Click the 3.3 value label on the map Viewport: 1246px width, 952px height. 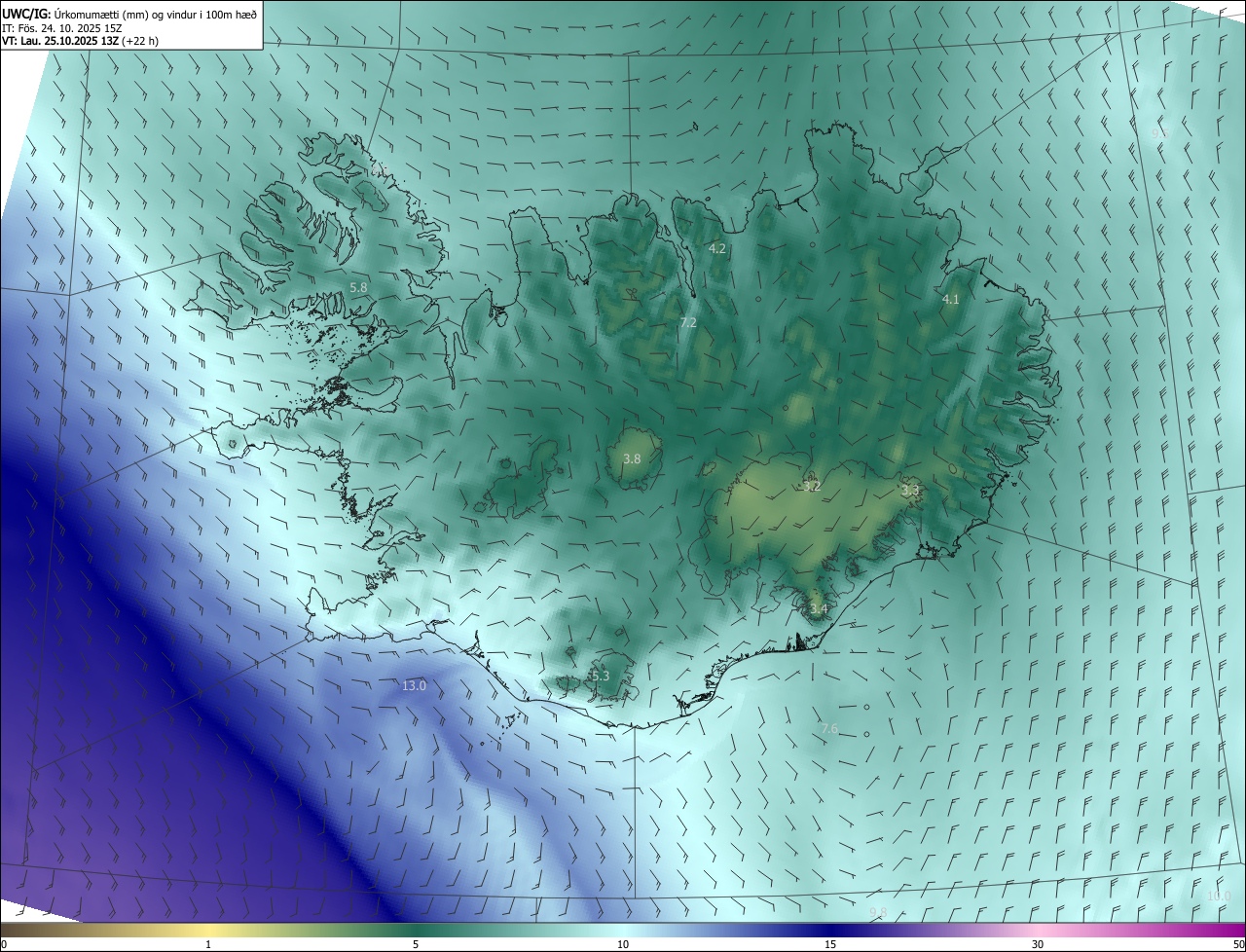click(910, 491)
